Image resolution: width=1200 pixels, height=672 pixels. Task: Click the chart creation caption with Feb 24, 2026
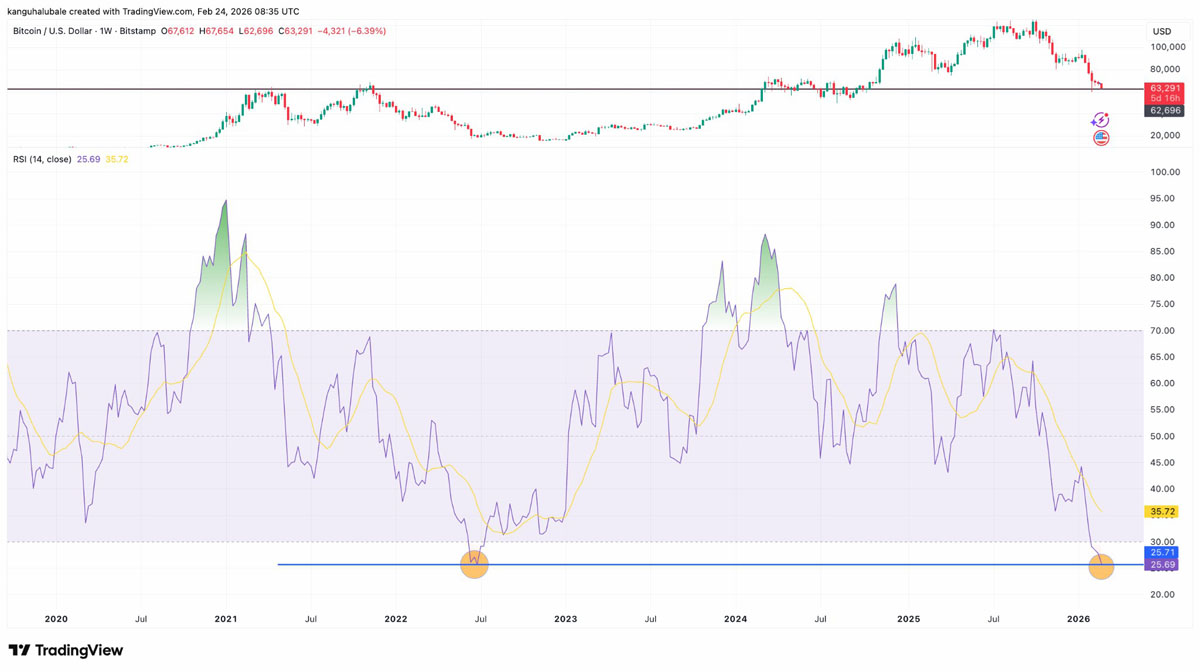(x=153, y=12)
